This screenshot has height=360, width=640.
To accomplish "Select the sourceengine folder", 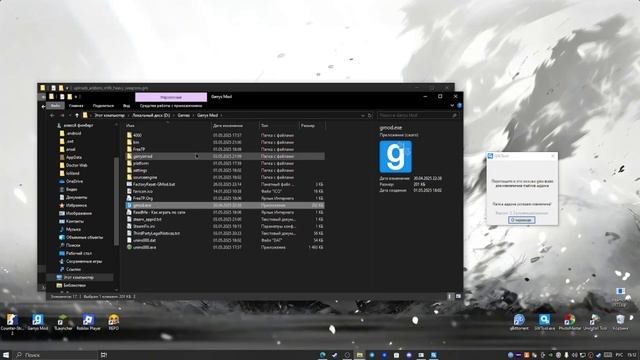I will click(225, 178).
